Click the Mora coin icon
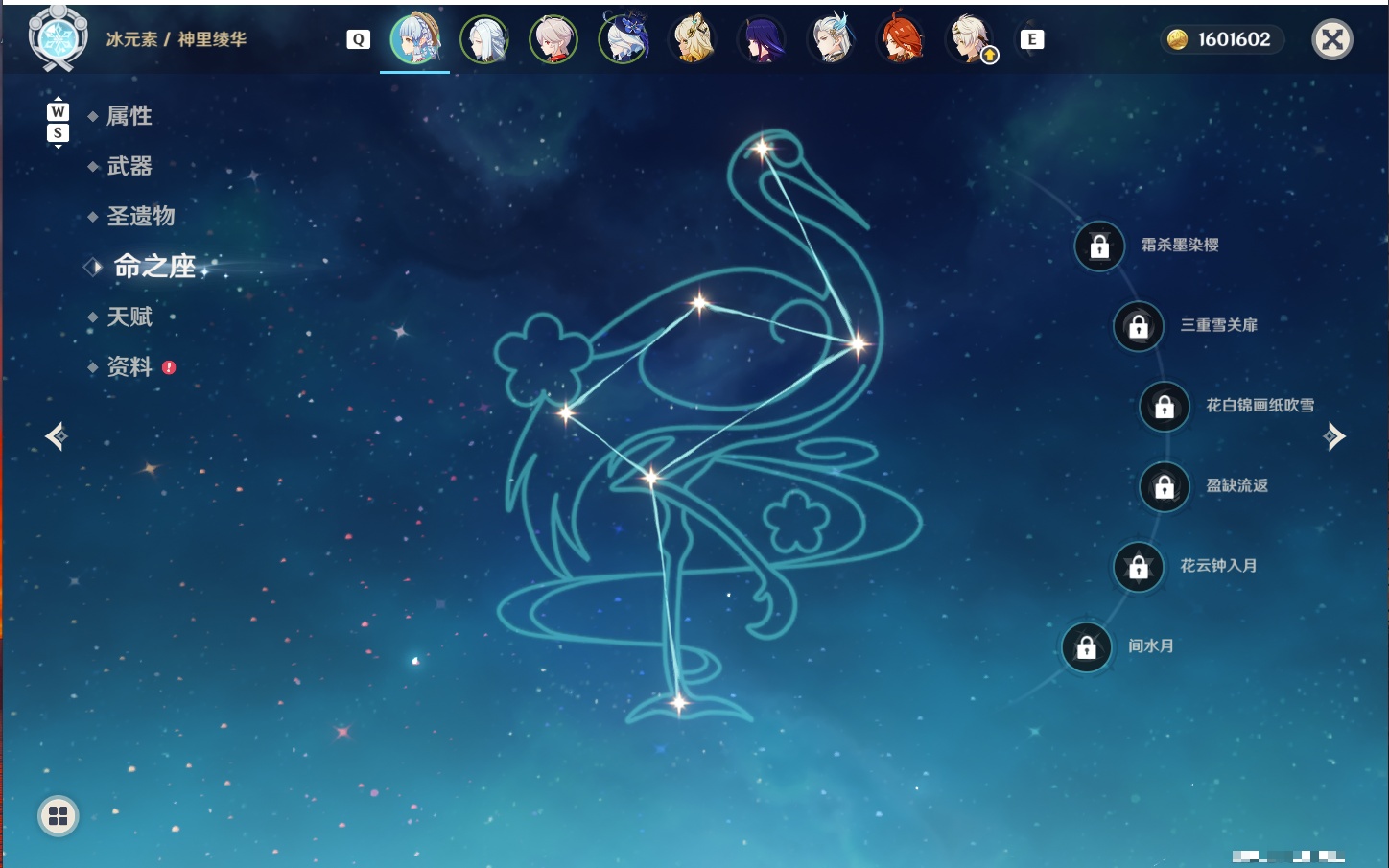The width and height of the screenshot is (1389, 868). click(x=1177, y=39)
